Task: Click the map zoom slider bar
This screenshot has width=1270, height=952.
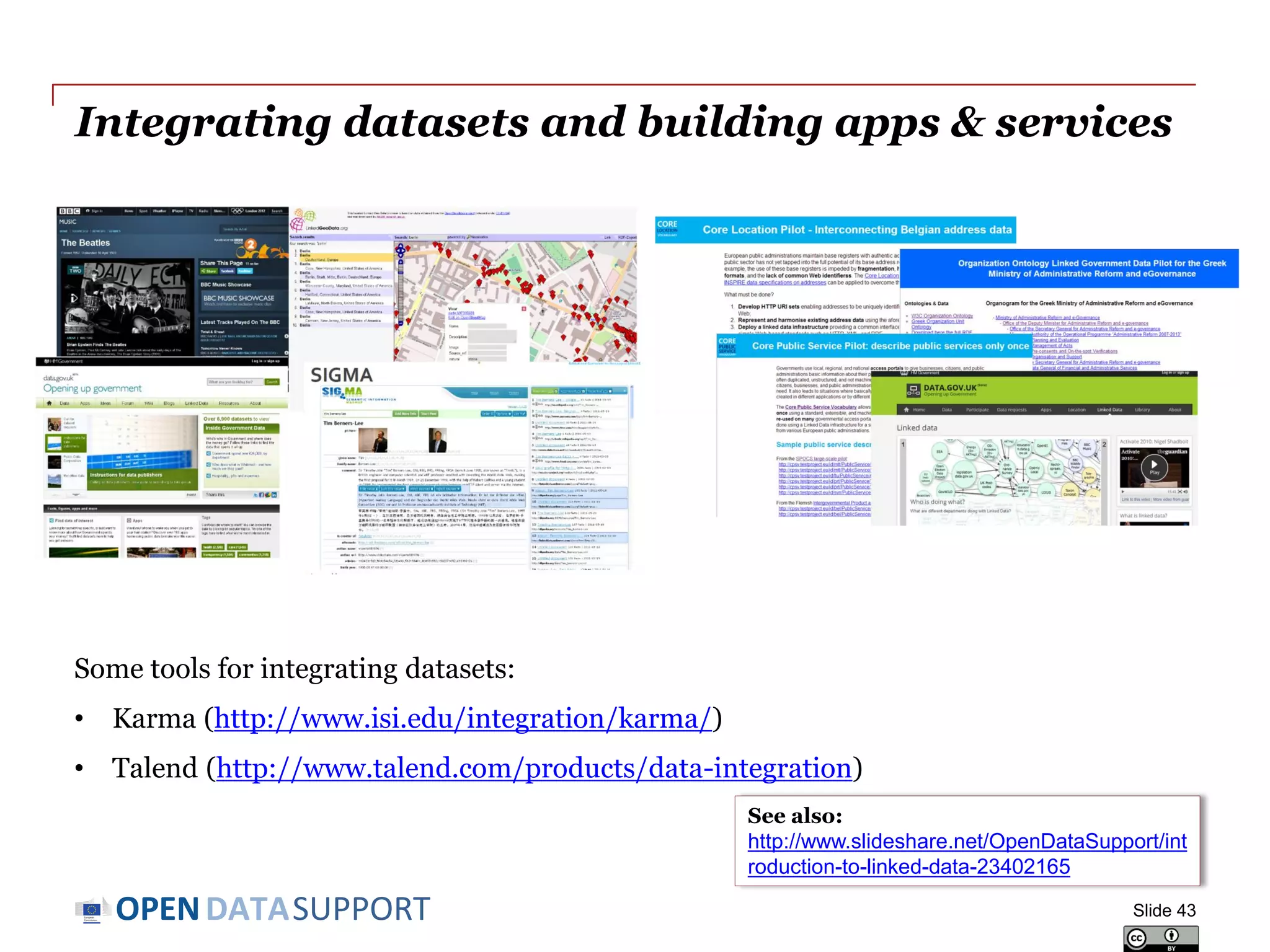Action: point(401,291)
